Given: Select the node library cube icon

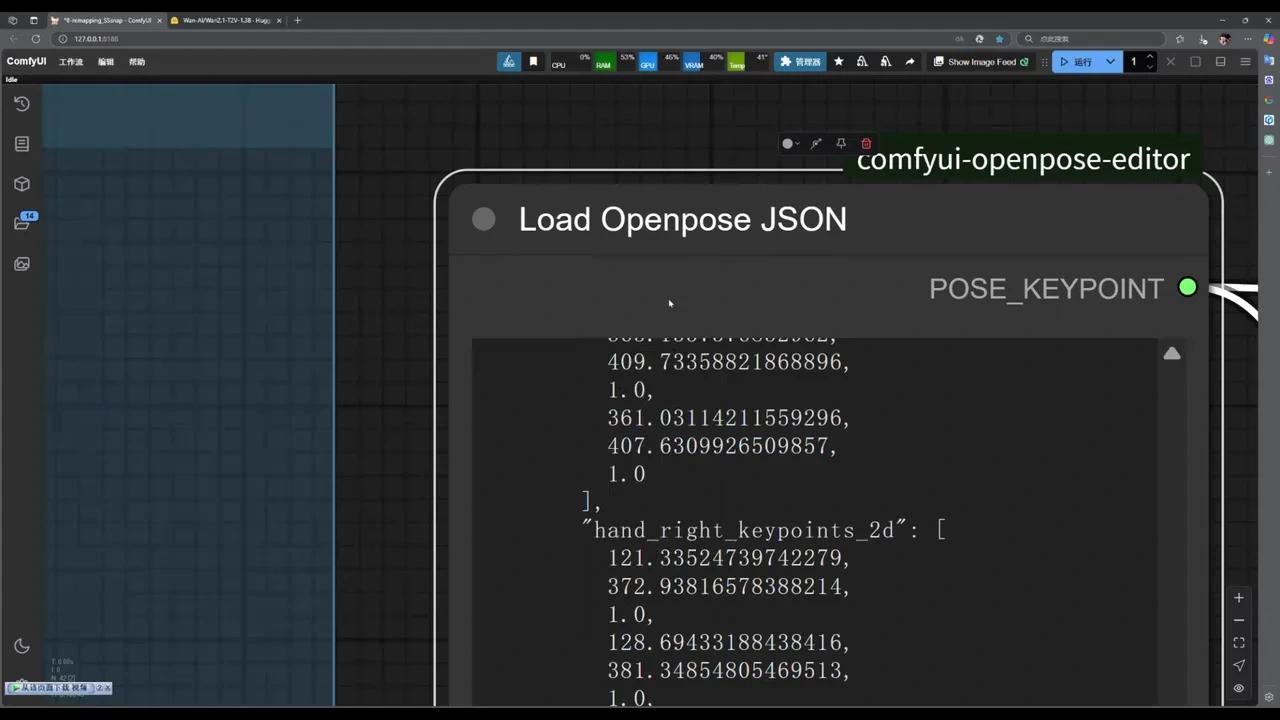Looking at the screenshot, I should (x=22, y=184).
